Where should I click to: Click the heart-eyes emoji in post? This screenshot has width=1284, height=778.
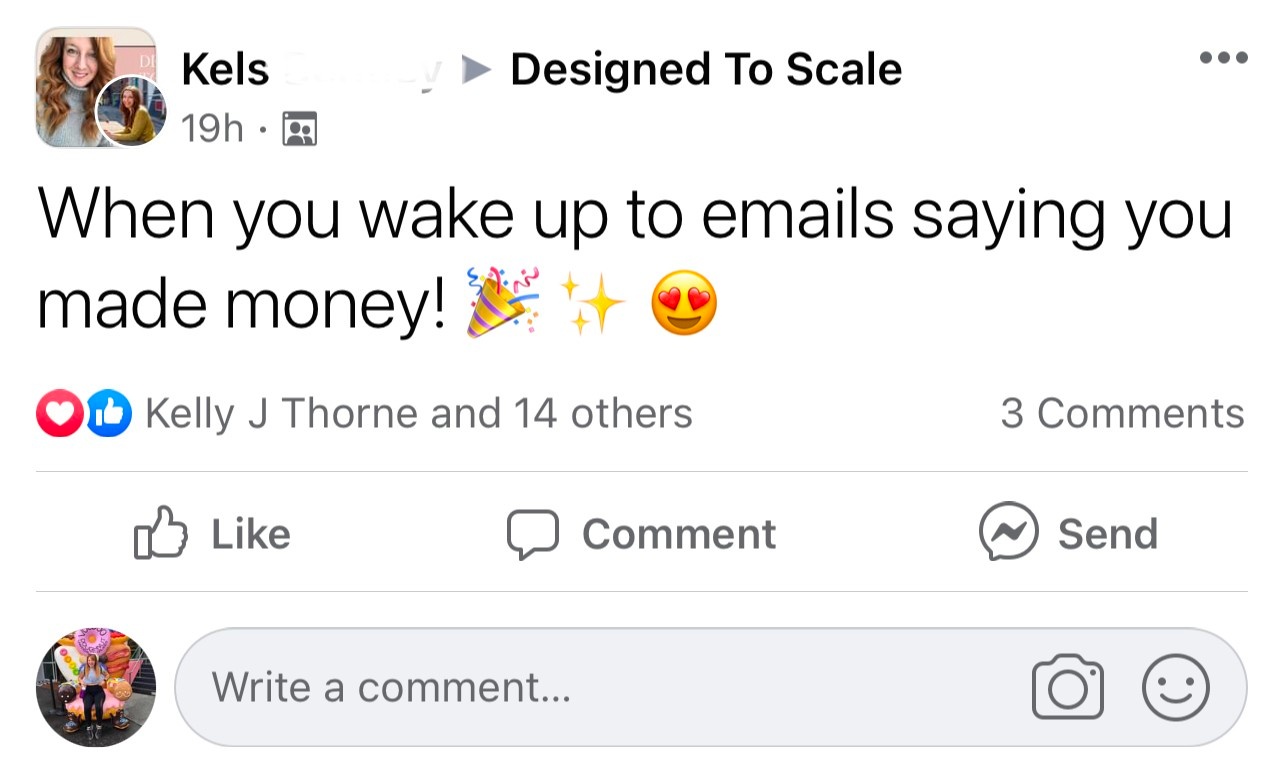coord(684,303)
